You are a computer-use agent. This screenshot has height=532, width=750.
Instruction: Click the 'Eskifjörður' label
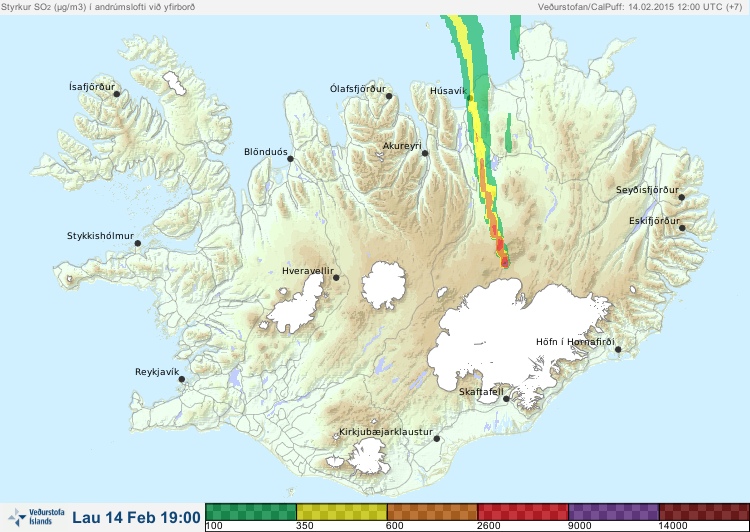tap(654, 221)
